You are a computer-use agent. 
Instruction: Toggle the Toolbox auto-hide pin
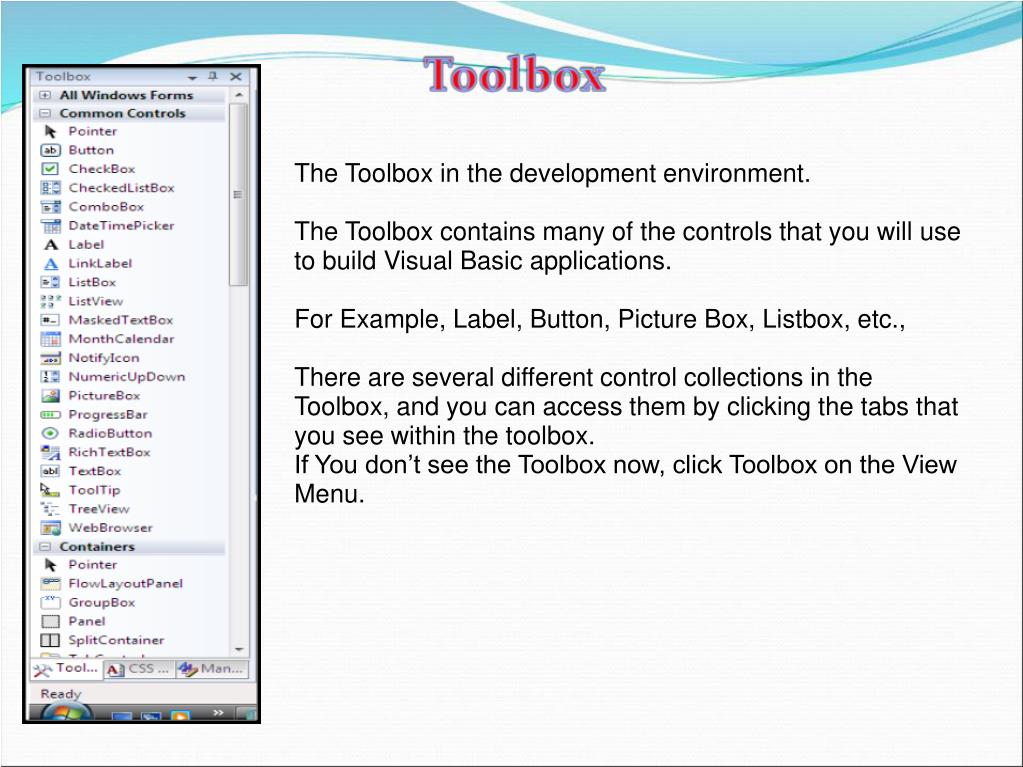coord(213,76)
